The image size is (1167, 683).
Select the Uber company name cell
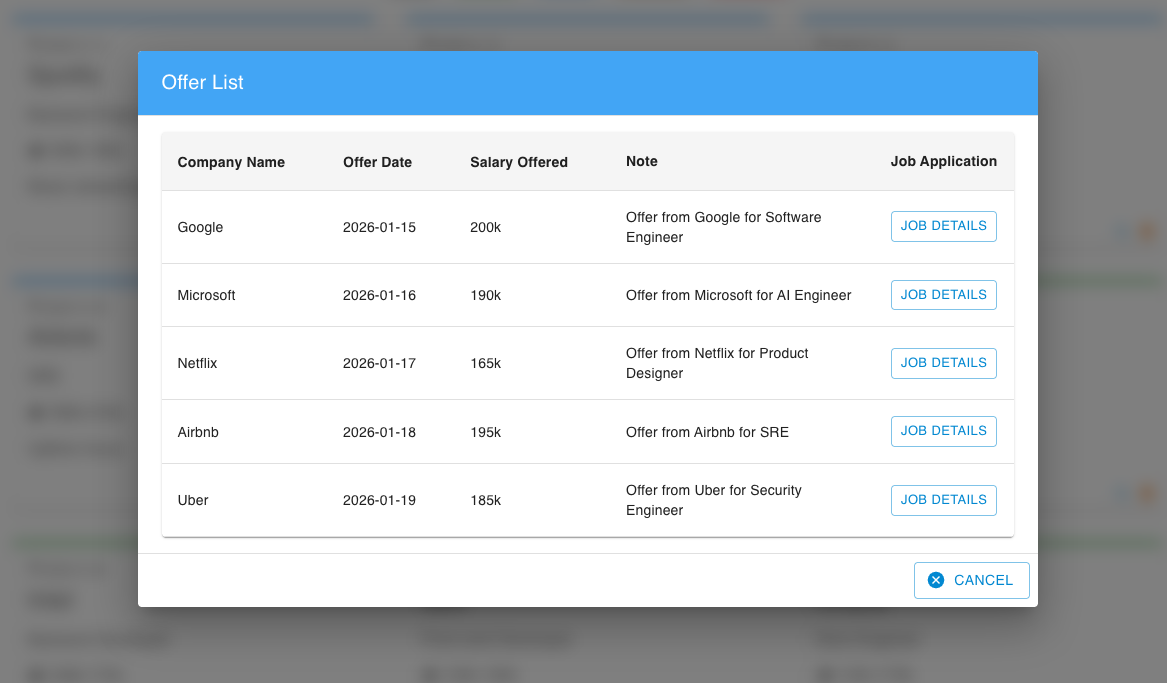tap(193, 500)
